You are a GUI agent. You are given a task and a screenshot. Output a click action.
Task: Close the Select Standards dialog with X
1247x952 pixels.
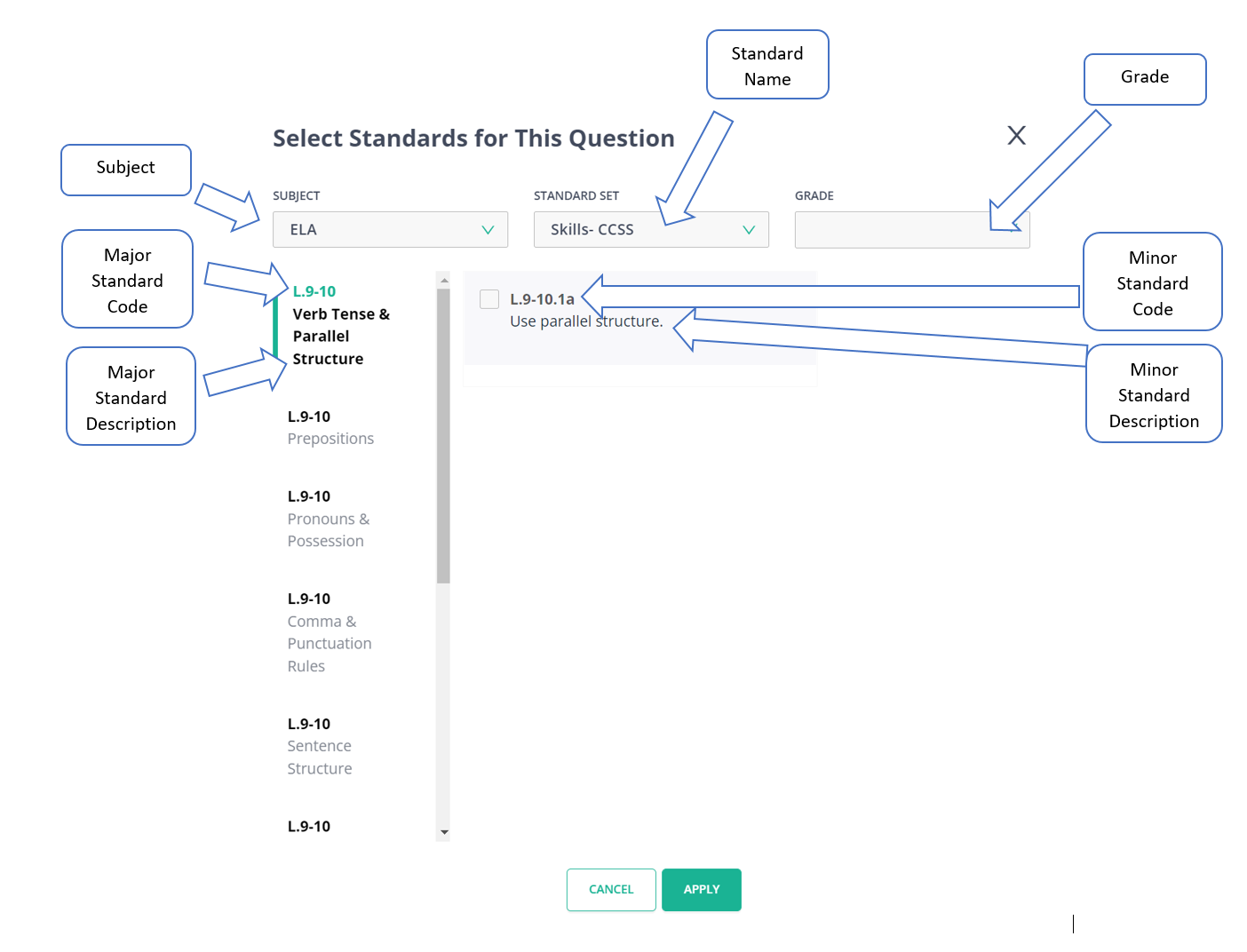(1016, 135)
